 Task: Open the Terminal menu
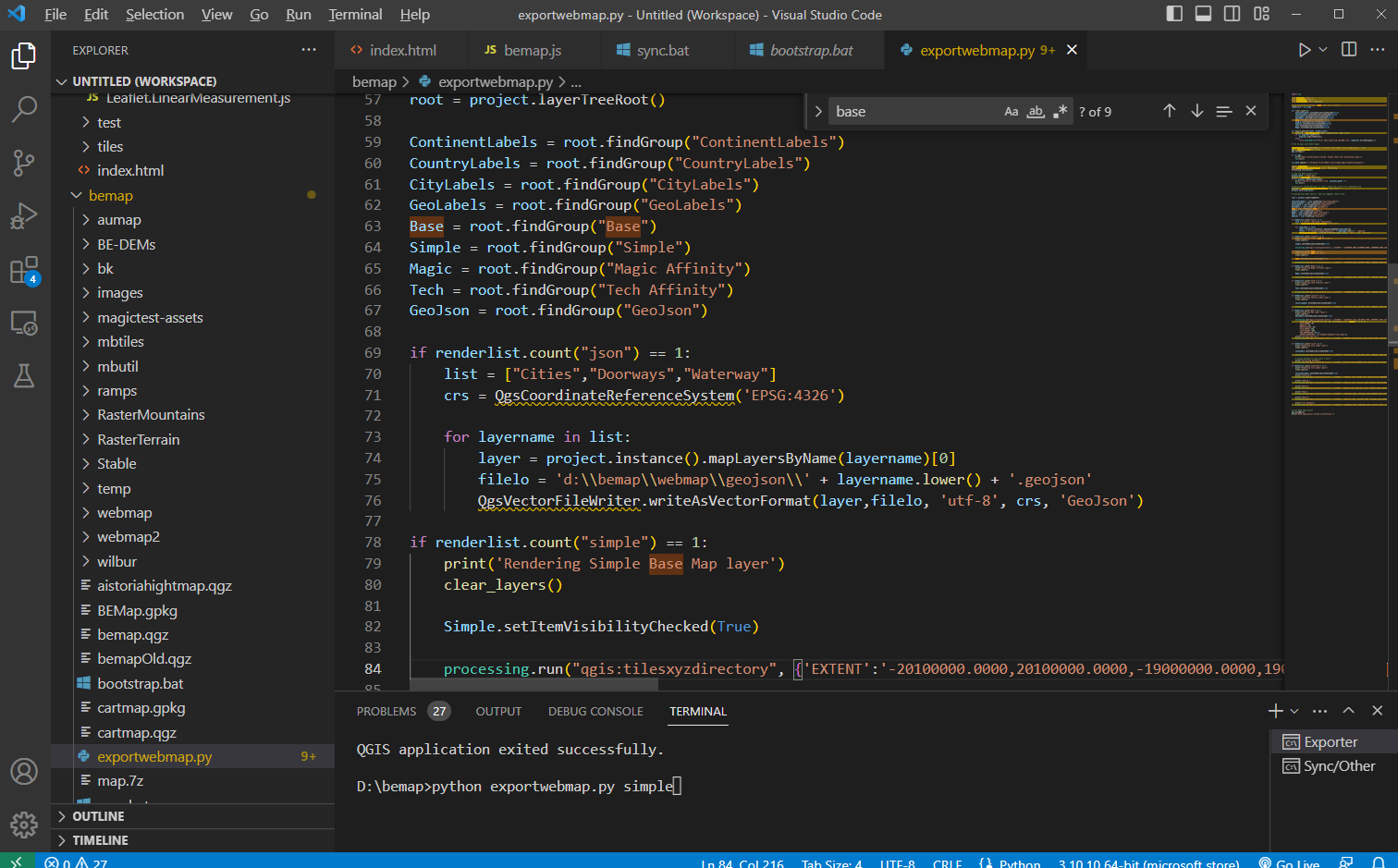point(355,14)
